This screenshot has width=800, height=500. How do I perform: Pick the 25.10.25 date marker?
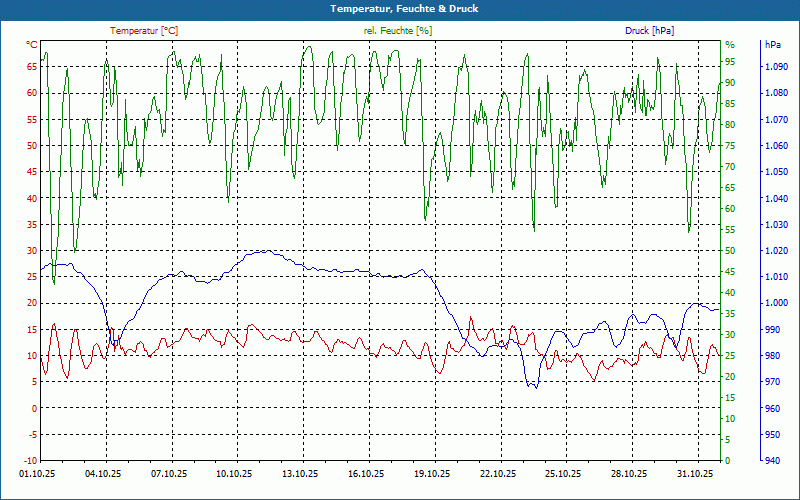tap(563, 474)
